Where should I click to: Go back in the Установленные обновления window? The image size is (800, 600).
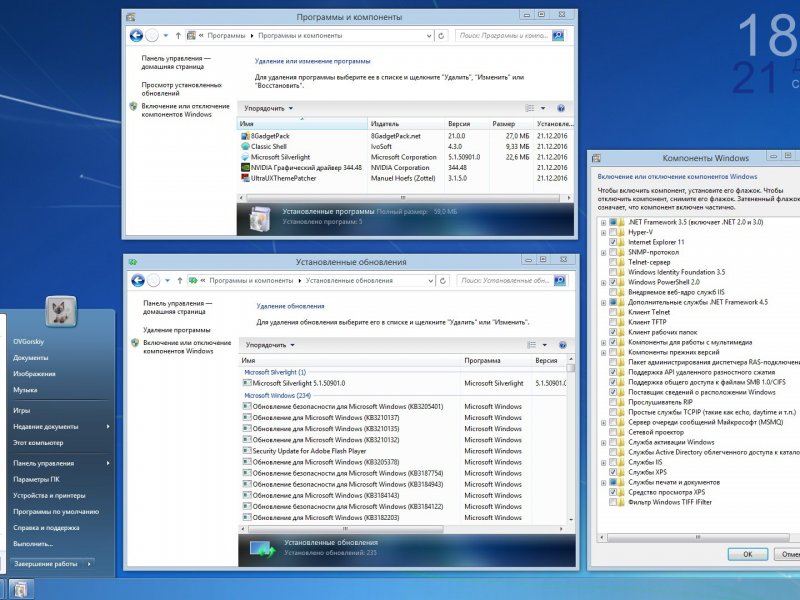pyautogui.click(x=138, y=280)
